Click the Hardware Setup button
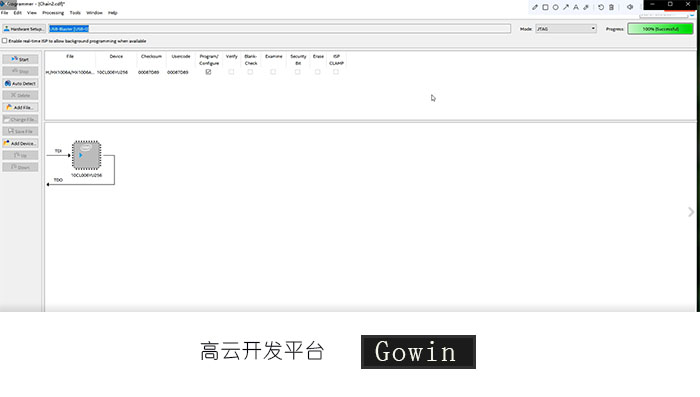700x397 pixels. tap(24, 29)
